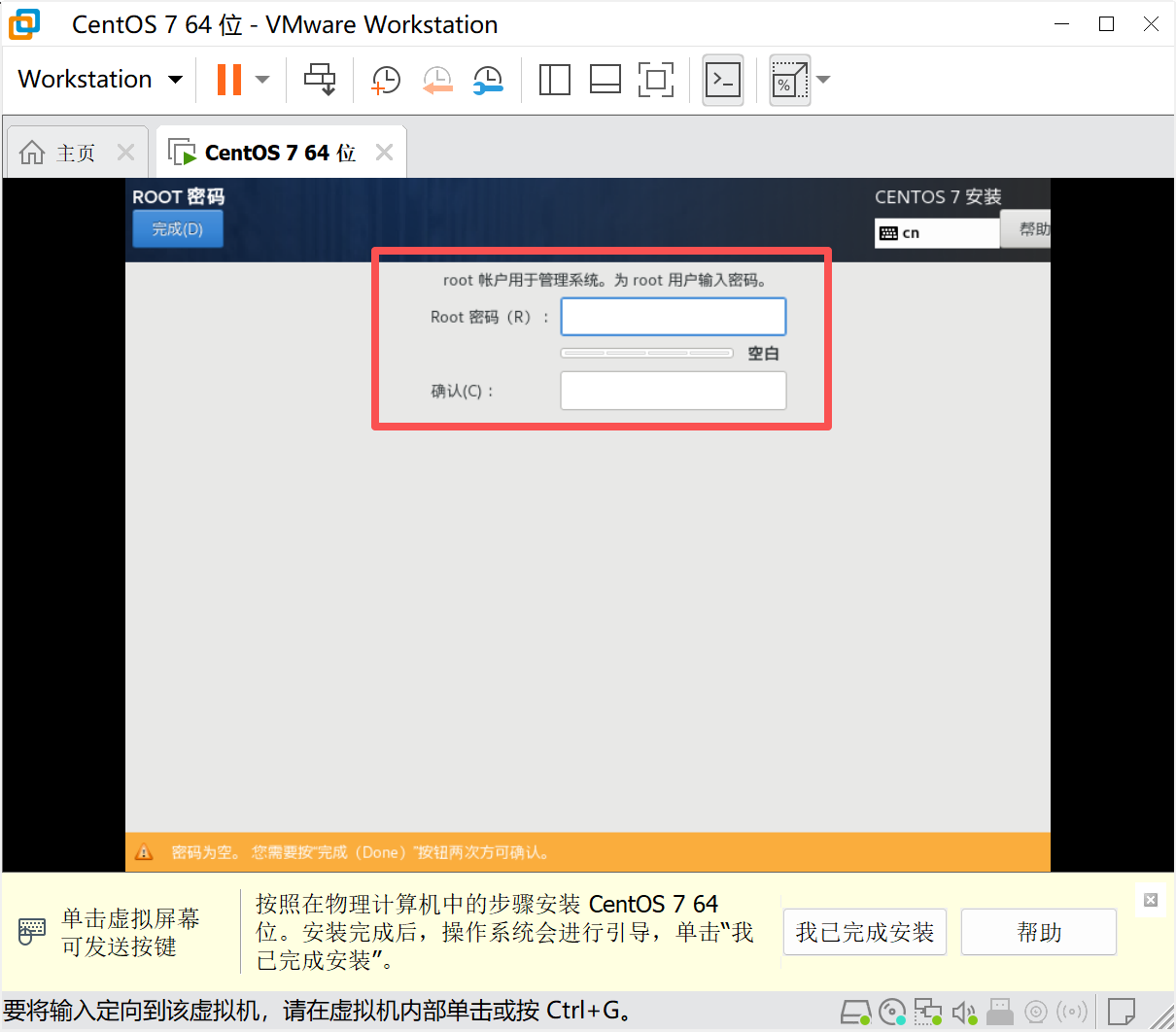Dismiss the install hint bar

coord(1151,900)
